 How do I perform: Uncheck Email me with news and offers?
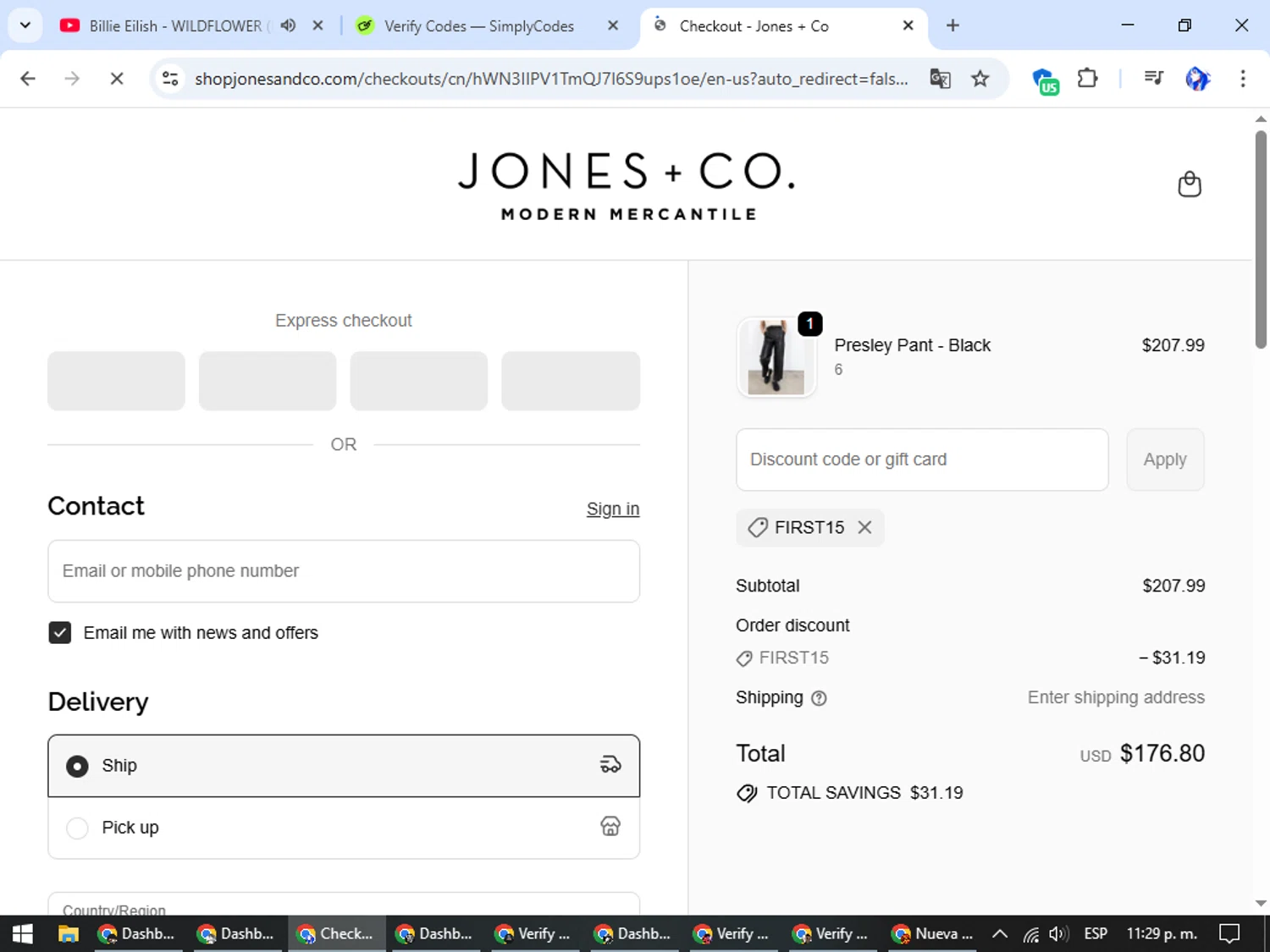click(x=60, y=633)
